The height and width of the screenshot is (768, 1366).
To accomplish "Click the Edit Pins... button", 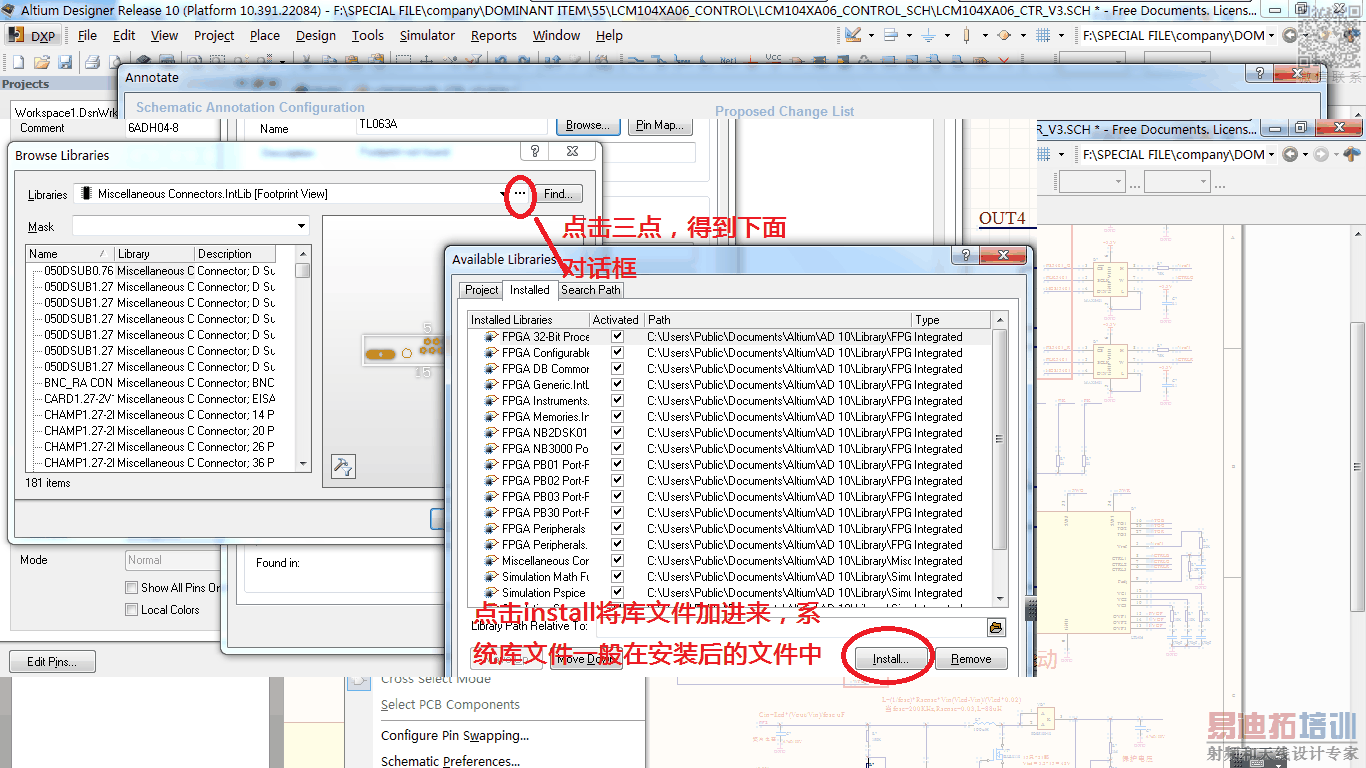I will pyautogui.click(x=51, y=661).
